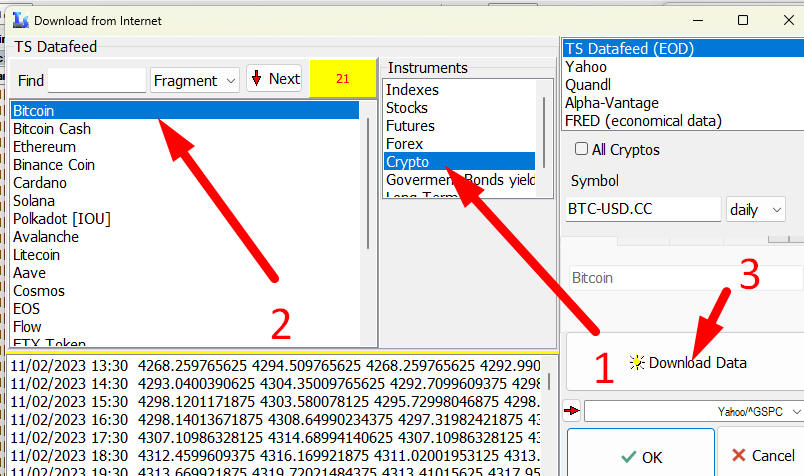Enable the All Cryptos checkbox
804x476 pixels.
pyautogui.click(x=582, y=150)
